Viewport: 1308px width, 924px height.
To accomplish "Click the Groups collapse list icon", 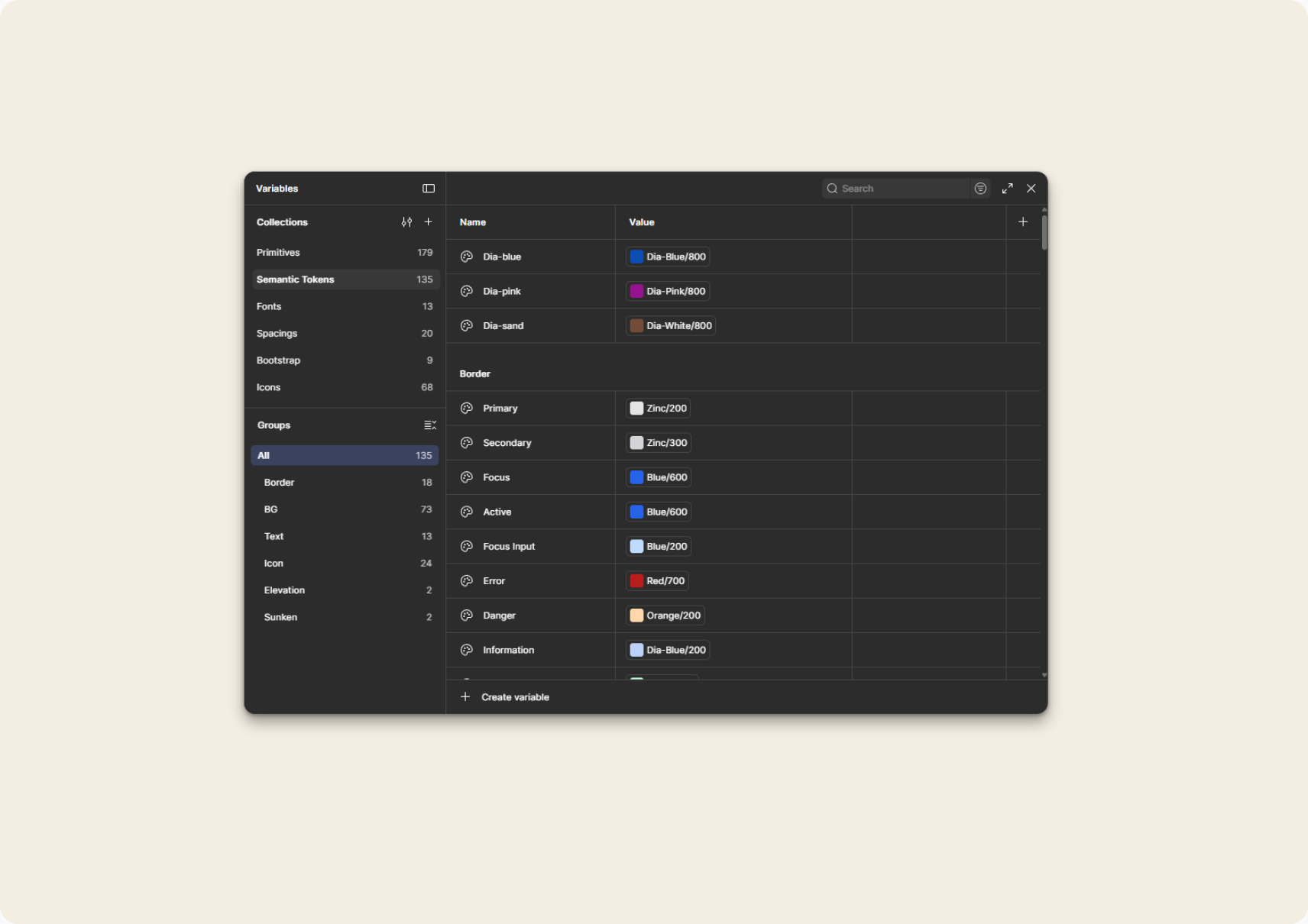I will tap(430, 425).
